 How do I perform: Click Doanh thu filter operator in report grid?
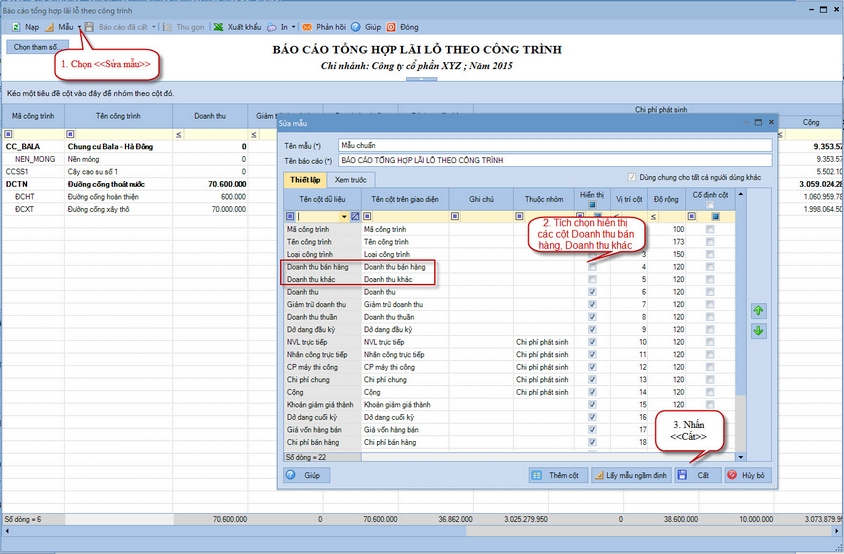pyautogui.click(x=179, y=135)
